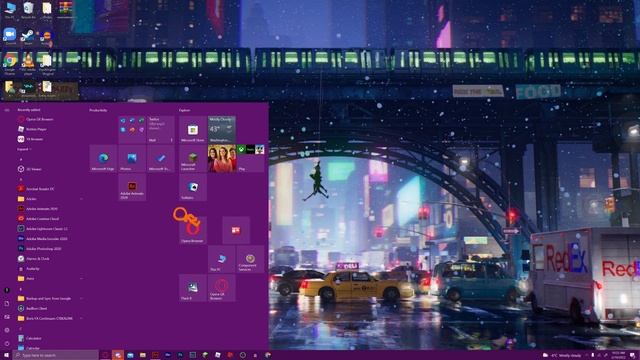
Task: Open the Photos tile
Action: click(x=132, y=158)
